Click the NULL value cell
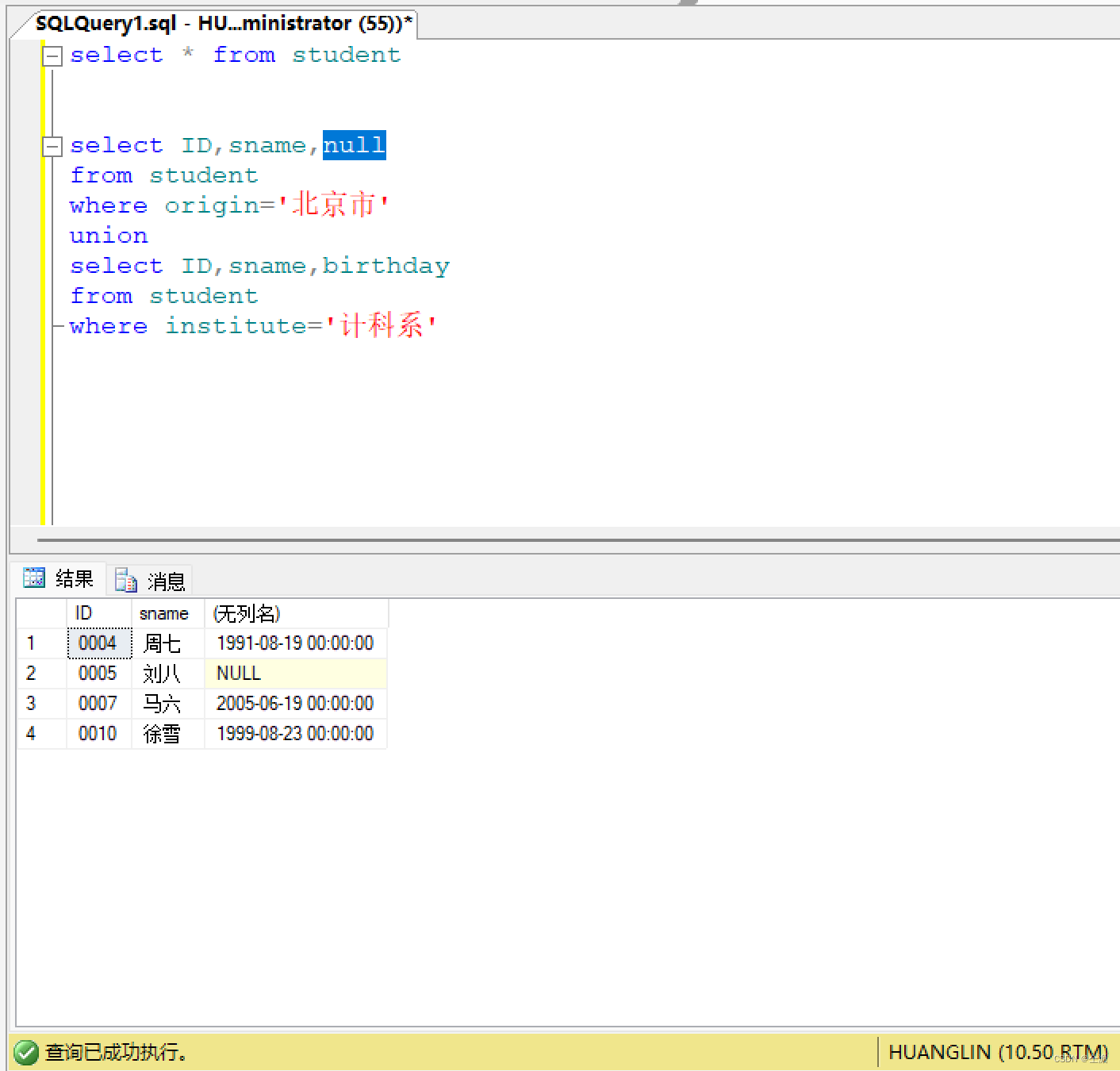Viewport: 1120px width, 1071px height. pos(296,674)
